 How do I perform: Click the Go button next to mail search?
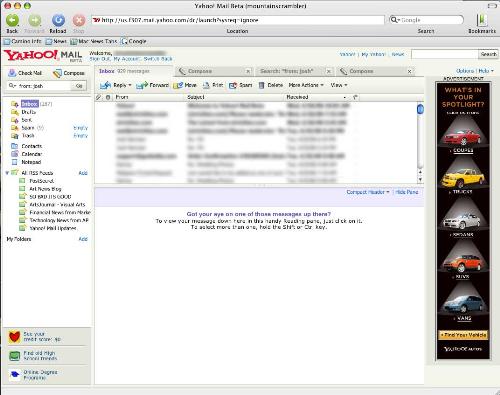pos(79,86)
